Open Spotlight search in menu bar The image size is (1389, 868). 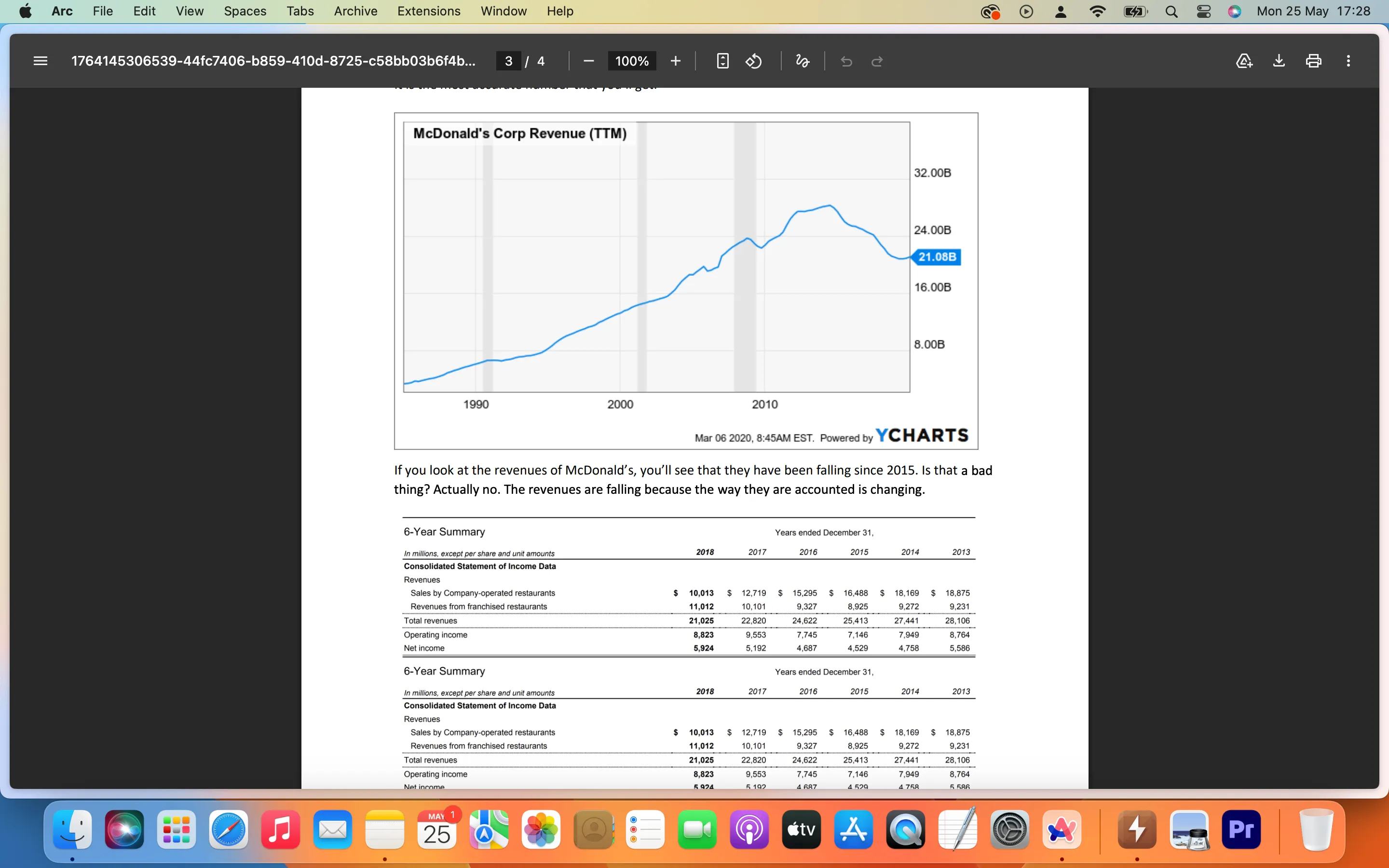[1171, 12]
